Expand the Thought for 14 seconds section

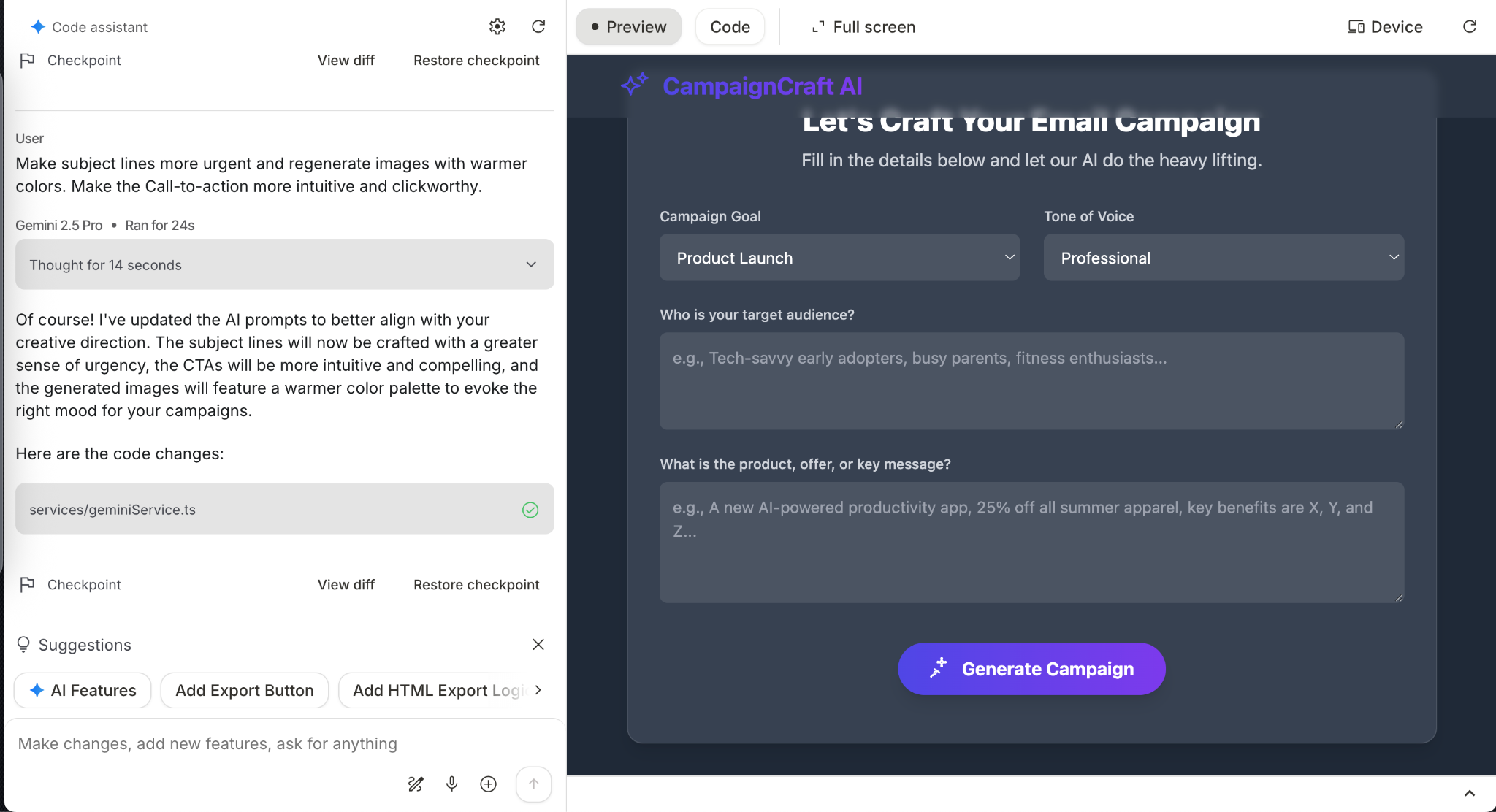pyautogui.click(x=284, y=264)
